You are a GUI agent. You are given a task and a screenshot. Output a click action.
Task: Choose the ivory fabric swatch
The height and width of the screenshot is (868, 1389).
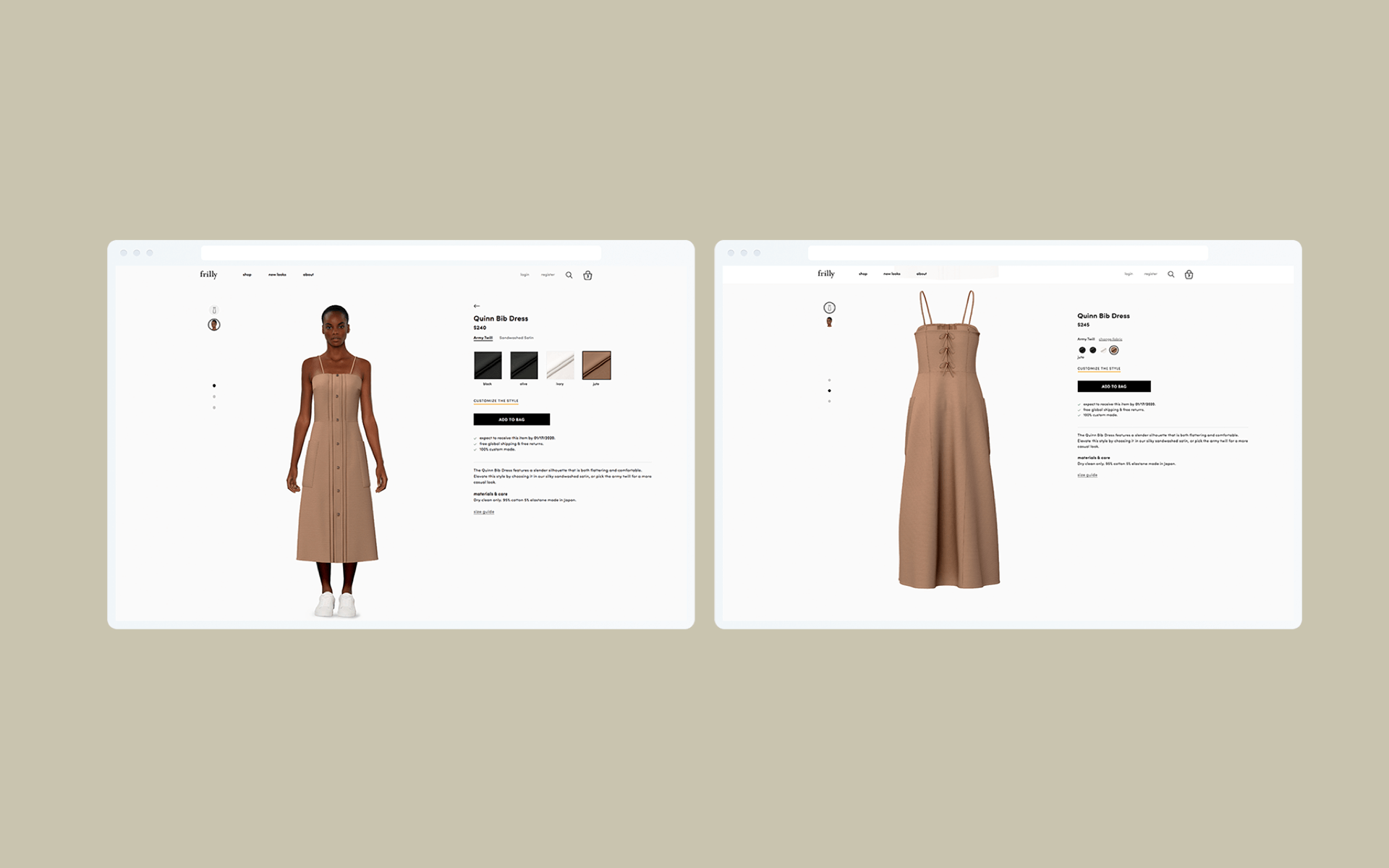coord(560,365)
